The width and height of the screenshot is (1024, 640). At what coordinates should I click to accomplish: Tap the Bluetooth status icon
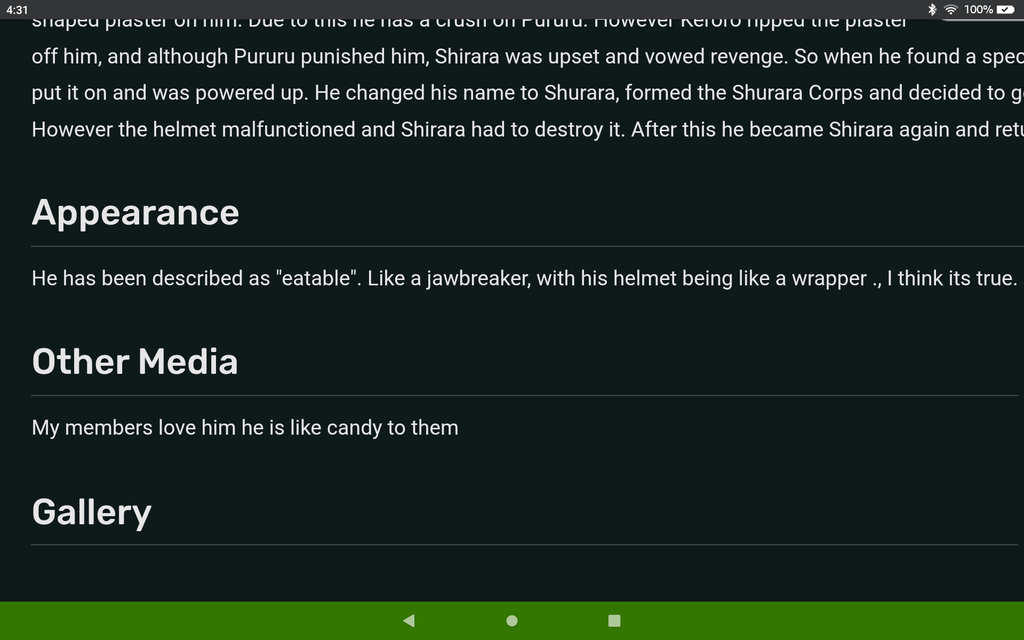[x=932, y=9]
